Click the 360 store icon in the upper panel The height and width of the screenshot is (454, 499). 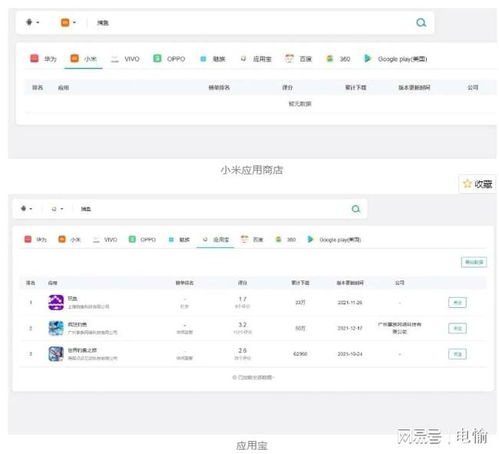point(329,59)
